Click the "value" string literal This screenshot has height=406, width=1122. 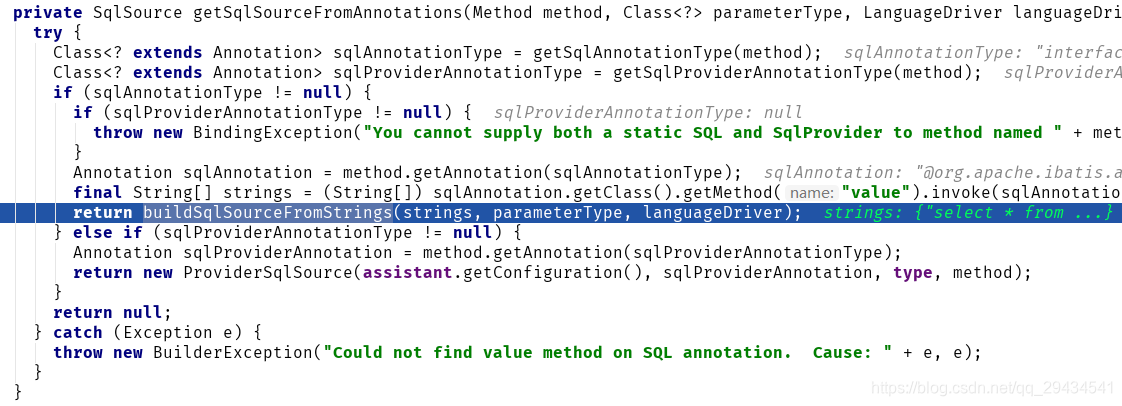pyautogui.click(x=874, y=193)
